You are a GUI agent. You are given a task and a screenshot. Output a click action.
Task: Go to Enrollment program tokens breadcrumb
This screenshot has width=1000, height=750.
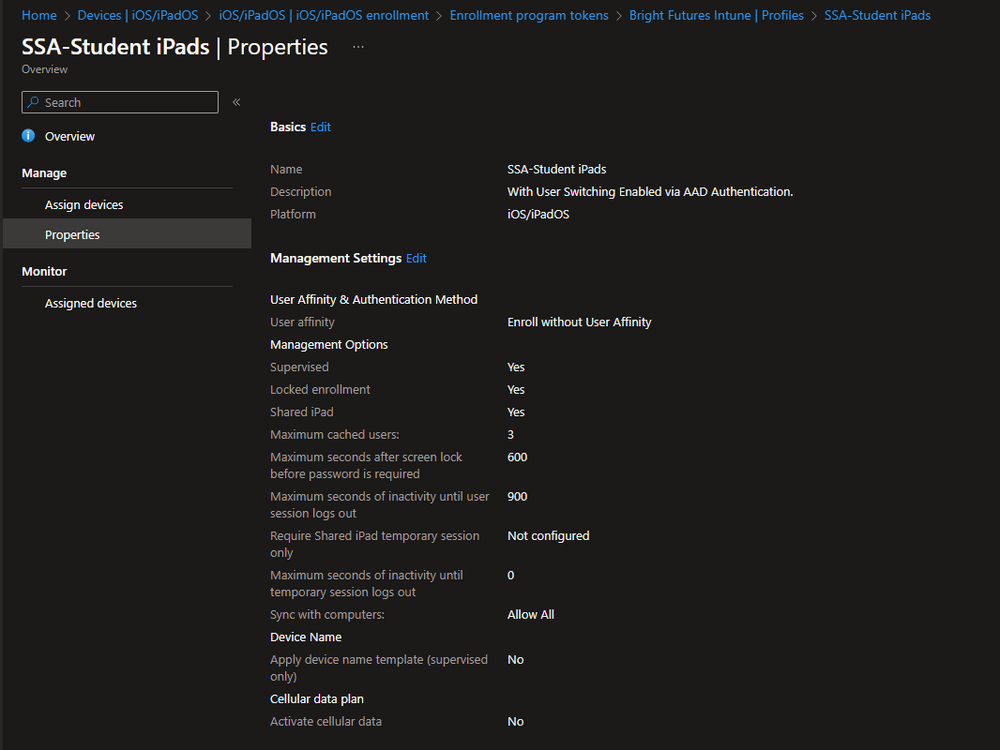coord(529,15)
